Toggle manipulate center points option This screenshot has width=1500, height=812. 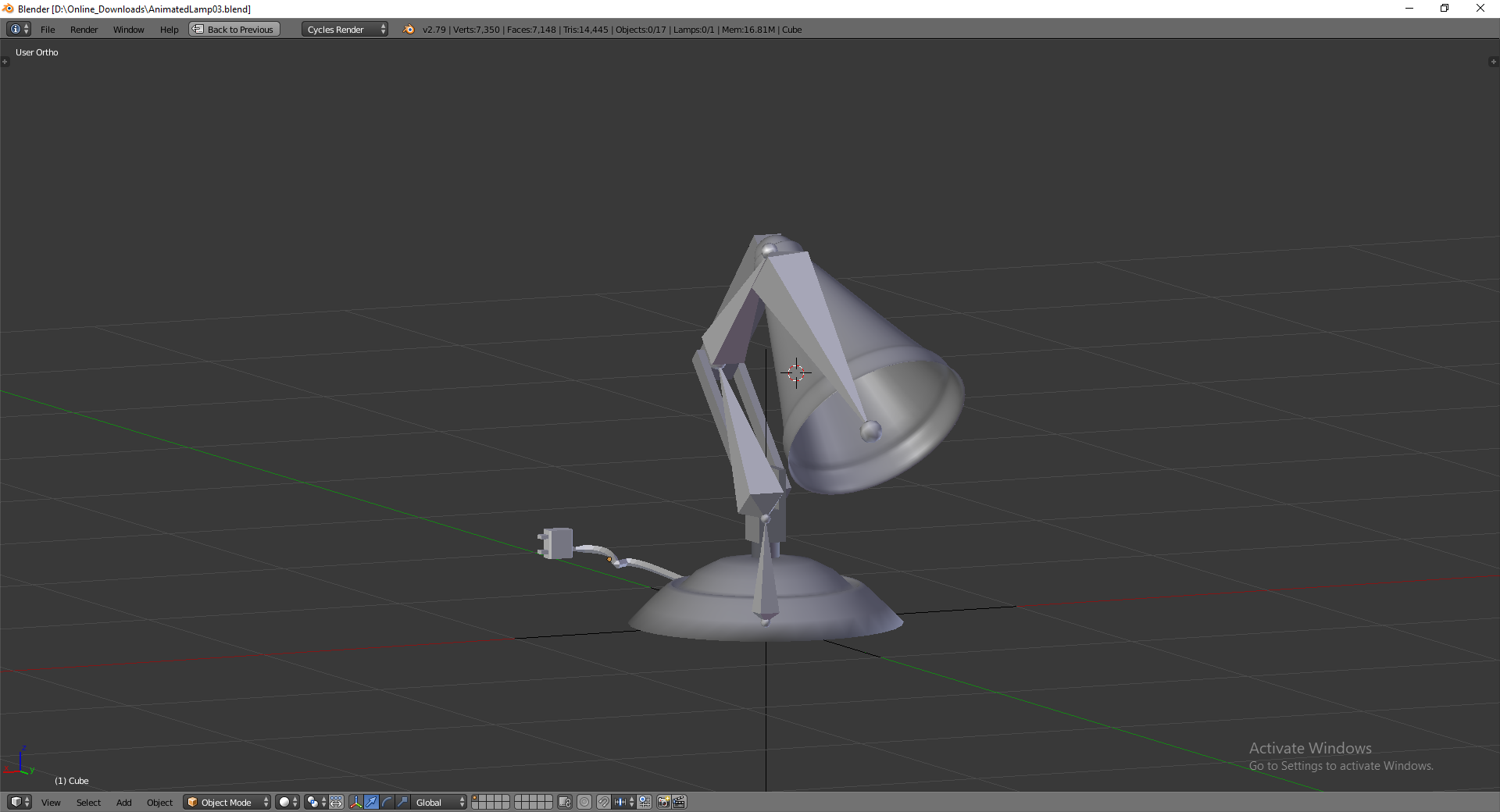[336, 802]
